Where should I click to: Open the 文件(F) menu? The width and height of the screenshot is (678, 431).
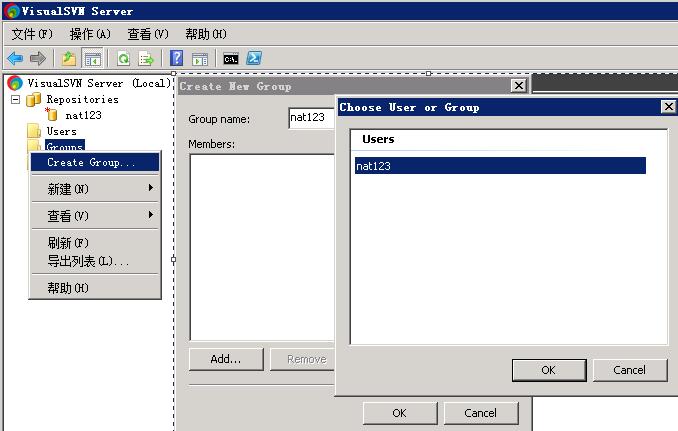[31, 34]
